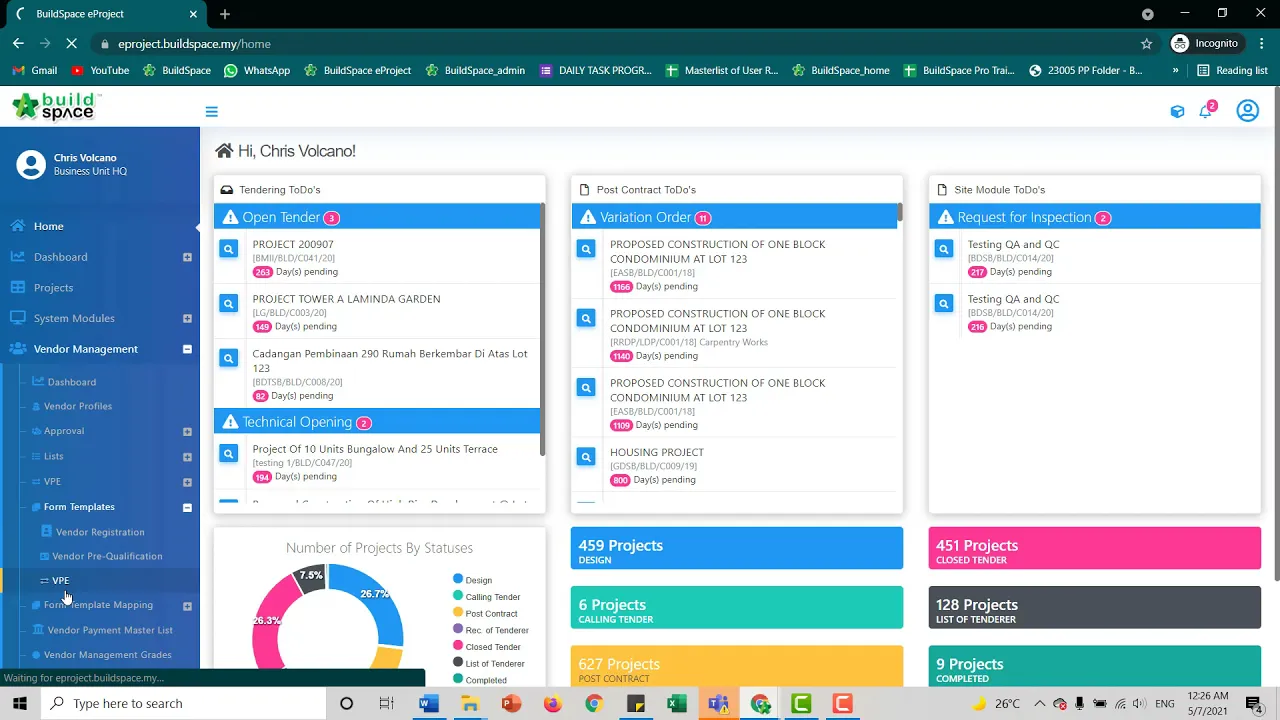Toggle Calling Tender legend item
Screen dimensions: 1280x720
487,597
